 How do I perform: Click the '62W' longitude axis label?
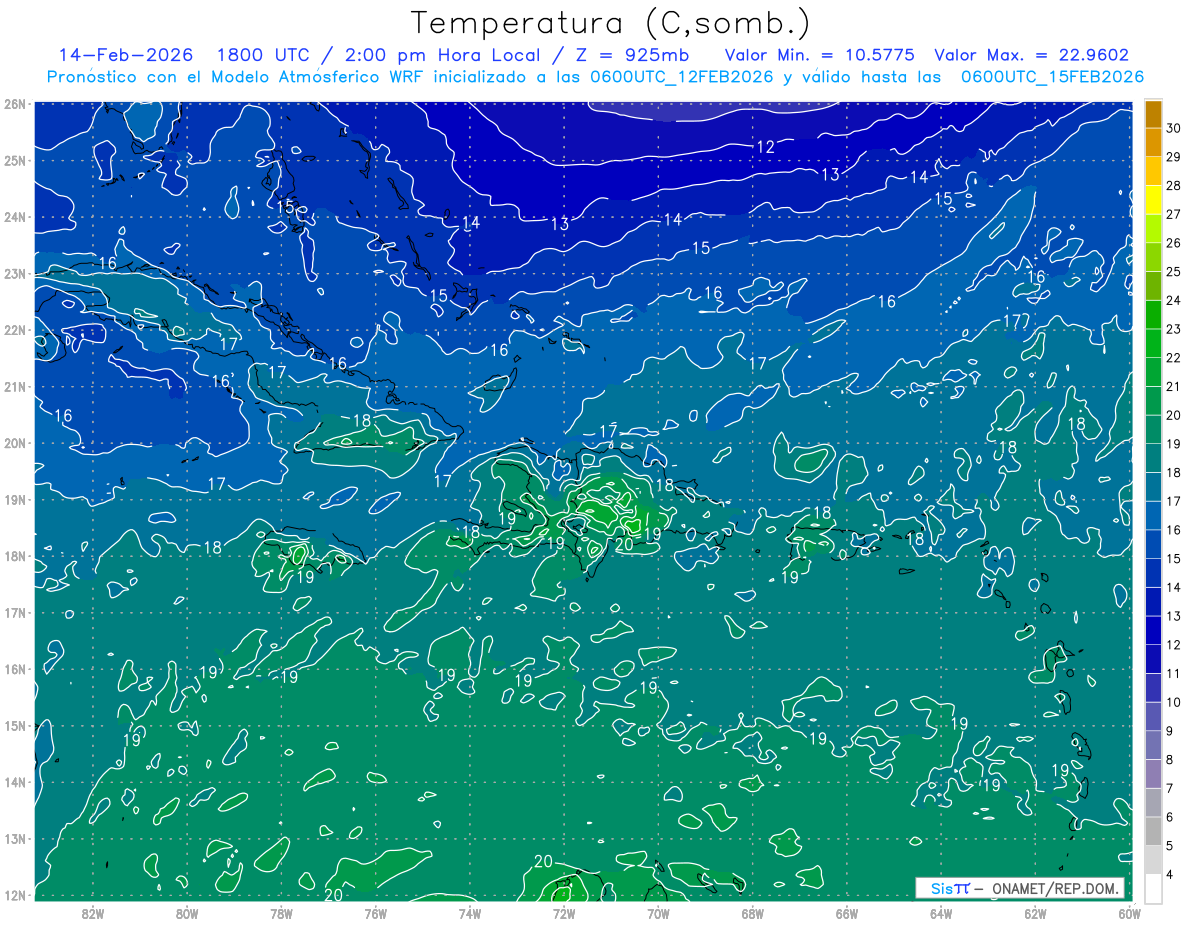(x=1035, y=913)
